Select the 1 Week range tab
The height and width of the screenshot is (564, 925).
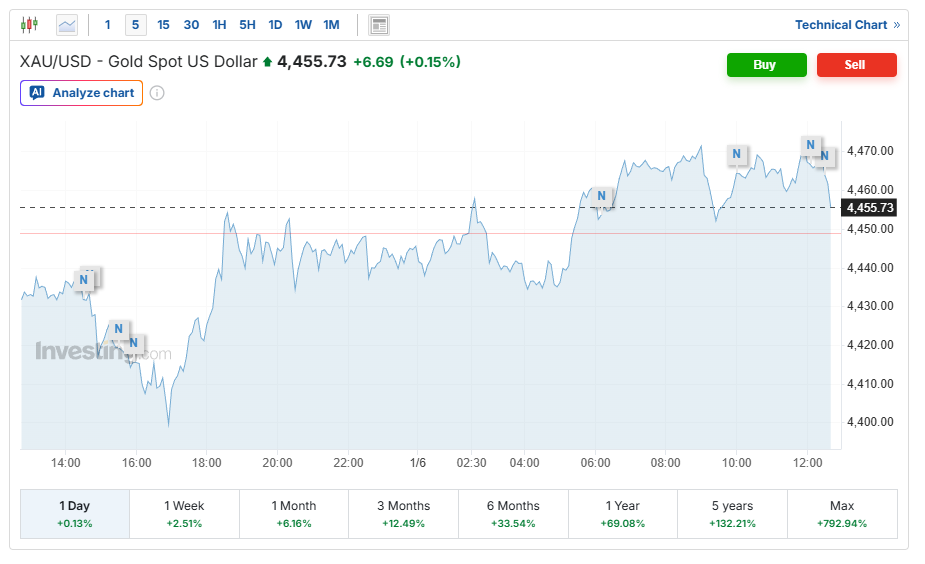tap(184, 514)
